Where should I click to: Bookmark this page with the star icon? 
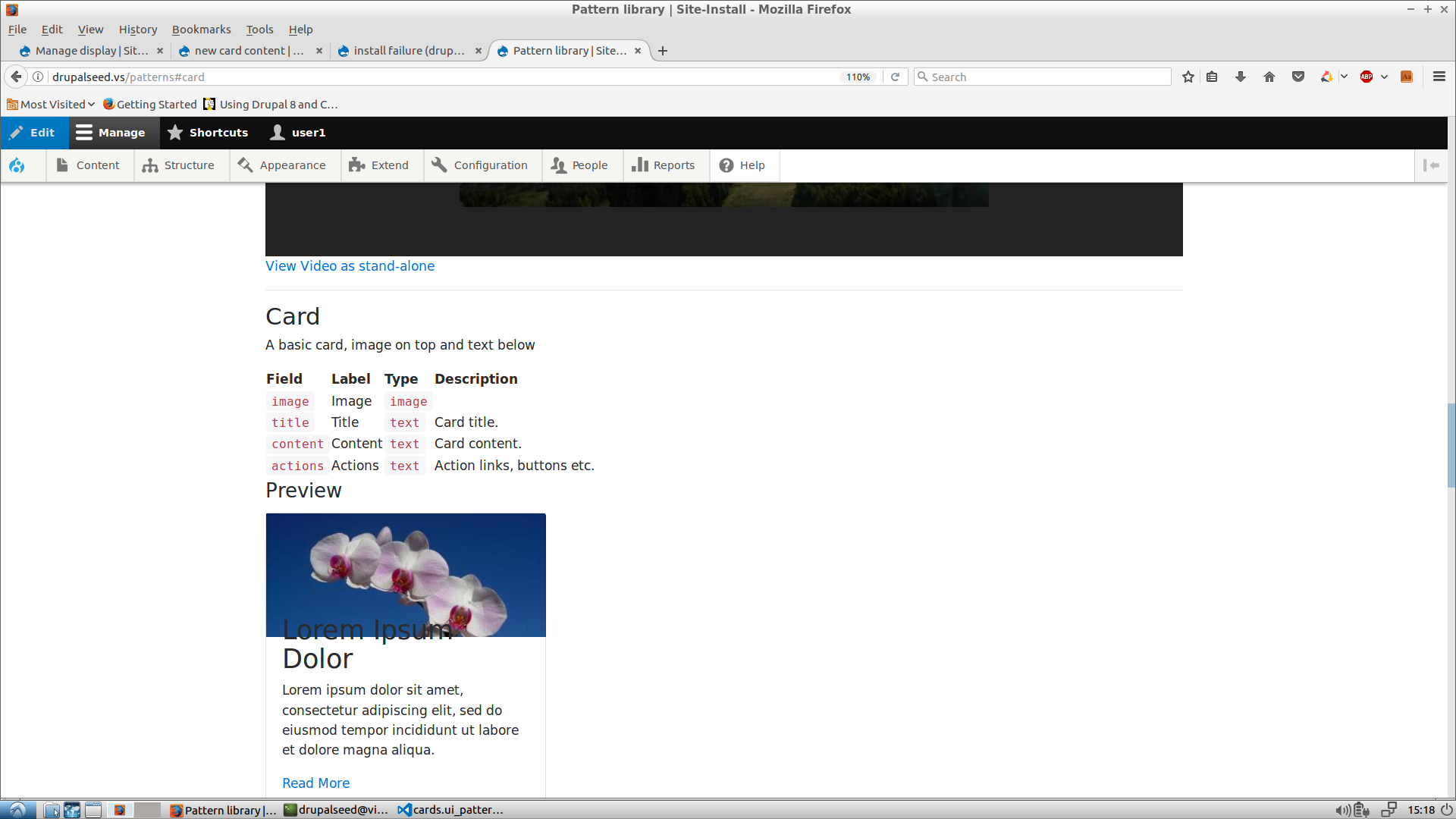(x=1188, y=77)
